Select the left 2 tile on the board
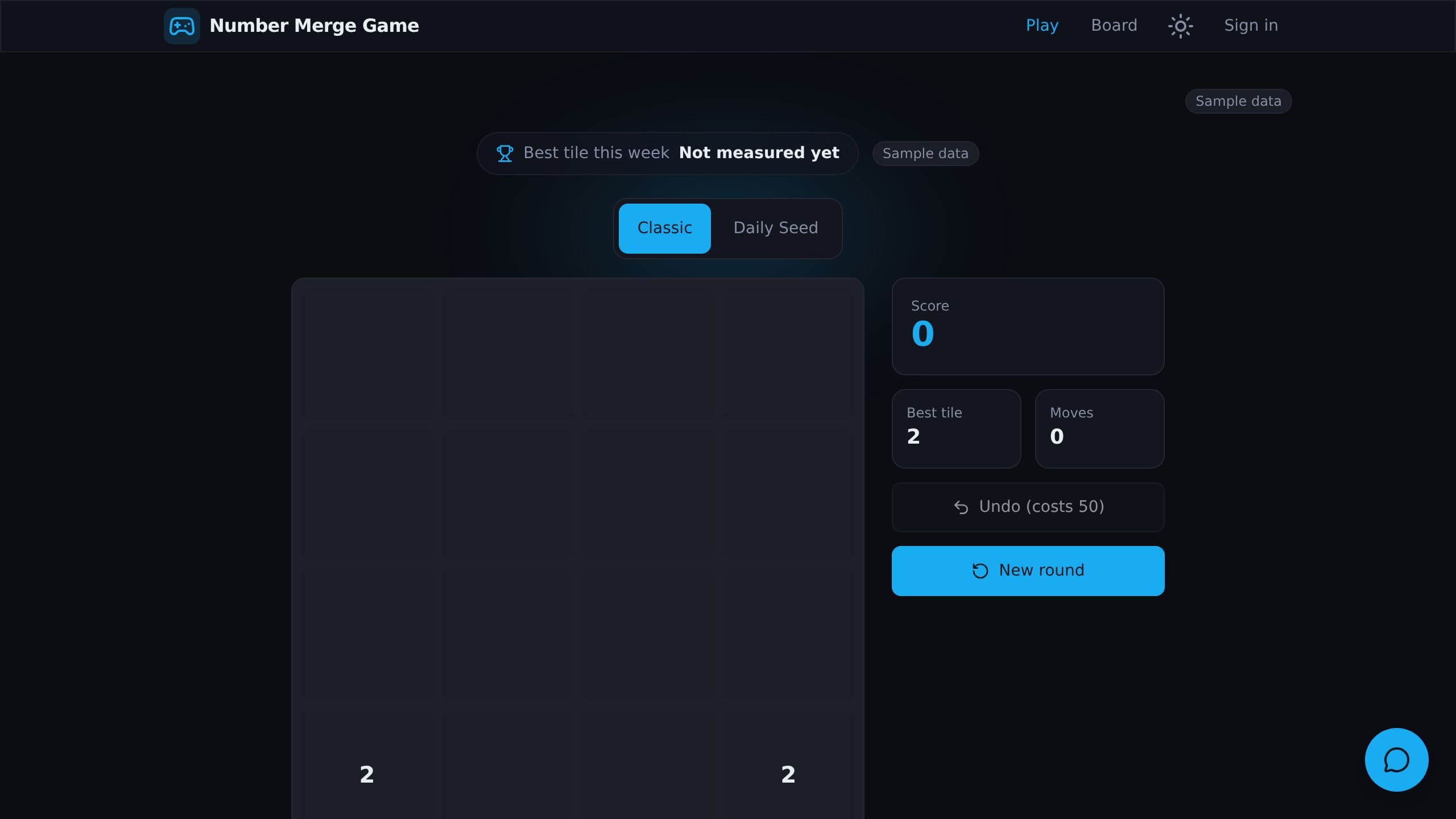The image size is (1456, 819). [x=367, y=774]
